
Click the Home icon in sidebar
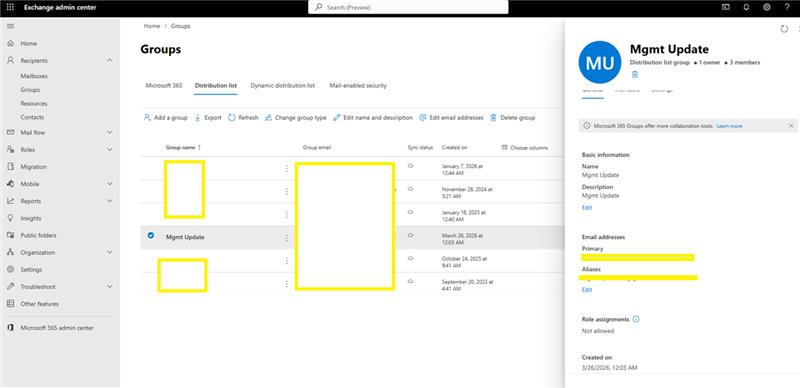10,43
